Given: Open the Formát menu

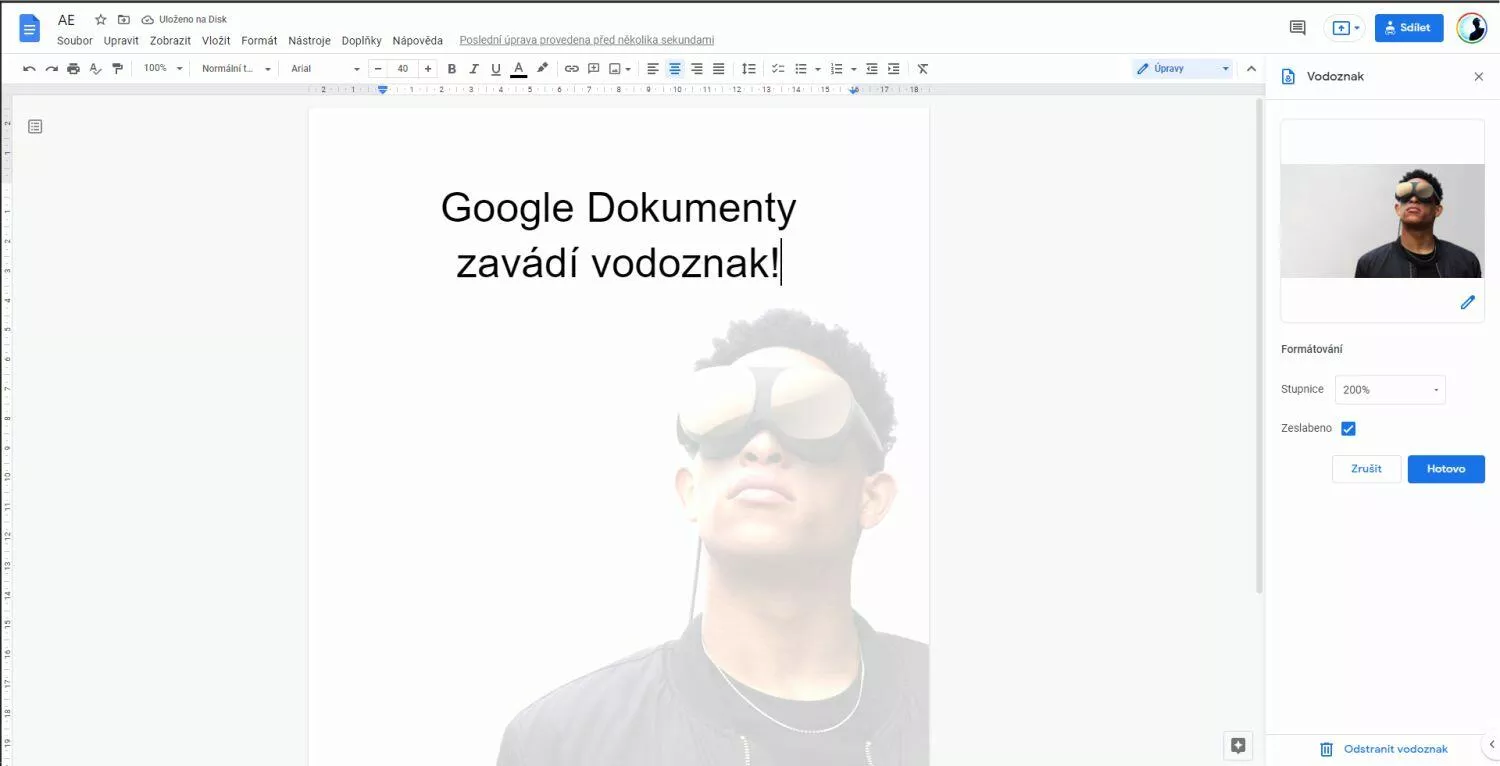Looking at the screenshot, I should [259, 41].
